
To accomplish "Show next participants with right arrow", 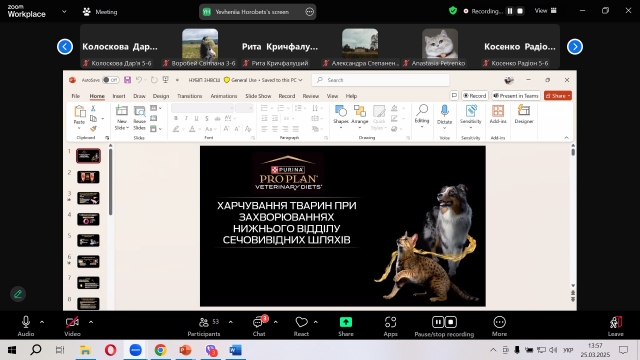I will tap(575, 47).
